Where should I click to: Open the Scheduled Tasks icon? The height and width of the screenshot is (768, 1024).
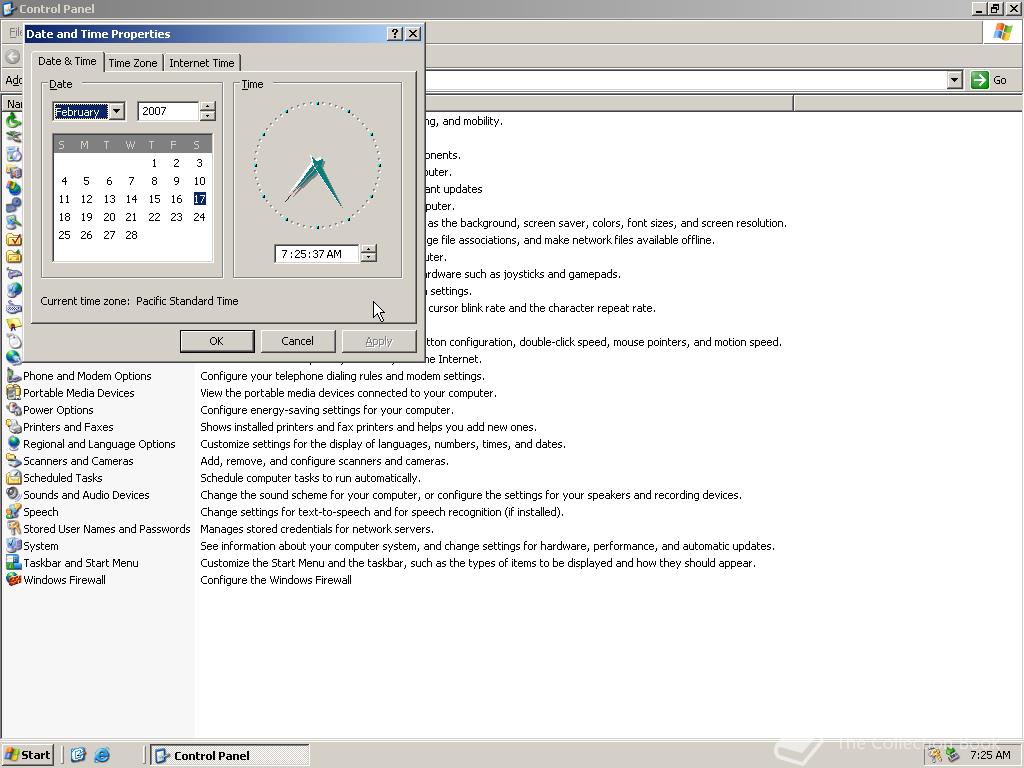[14, 477]
